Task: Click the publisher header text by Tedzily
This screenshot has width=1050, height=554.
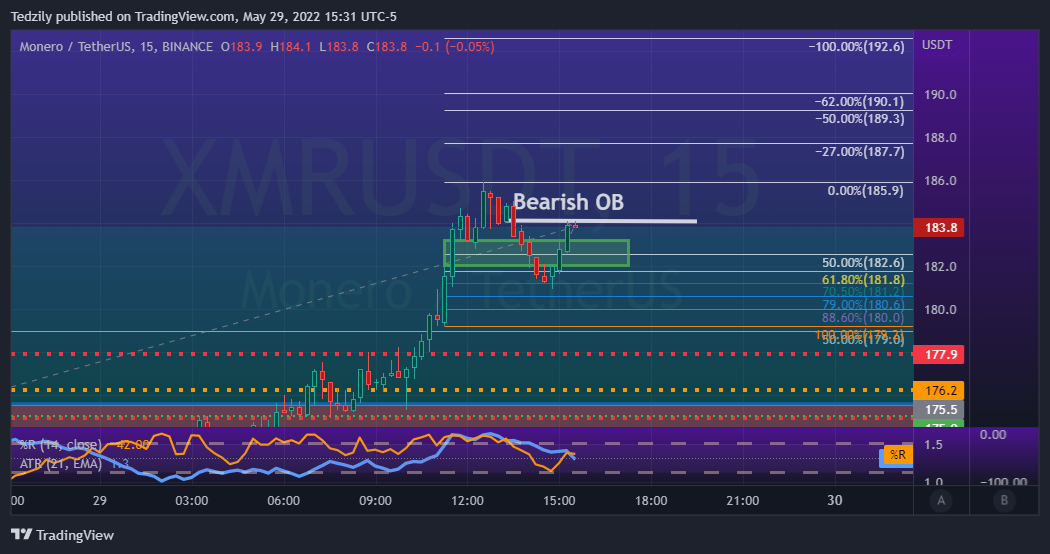Action: tap(204, 16)
